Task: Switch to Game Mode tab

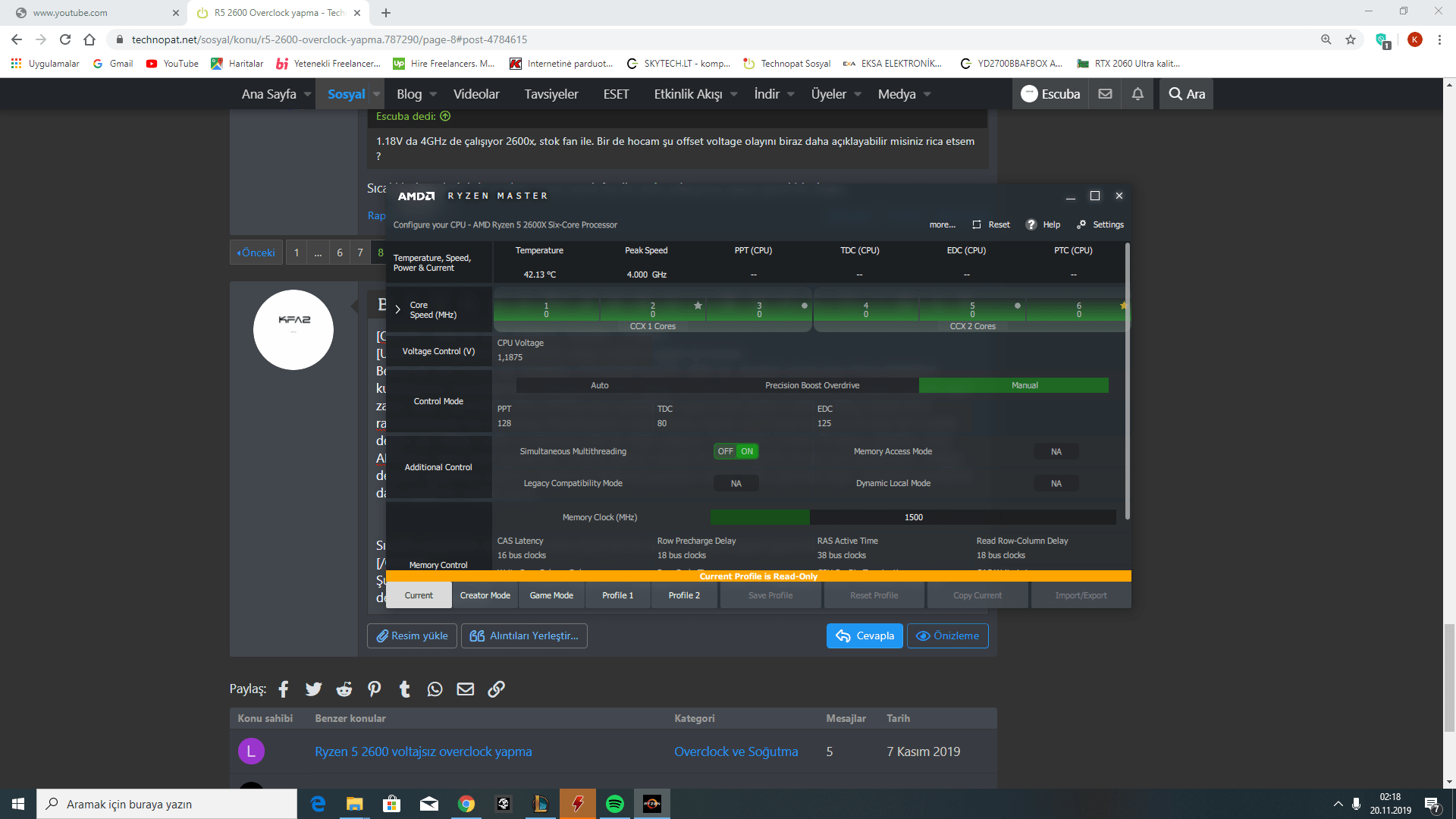Action: 551,595
